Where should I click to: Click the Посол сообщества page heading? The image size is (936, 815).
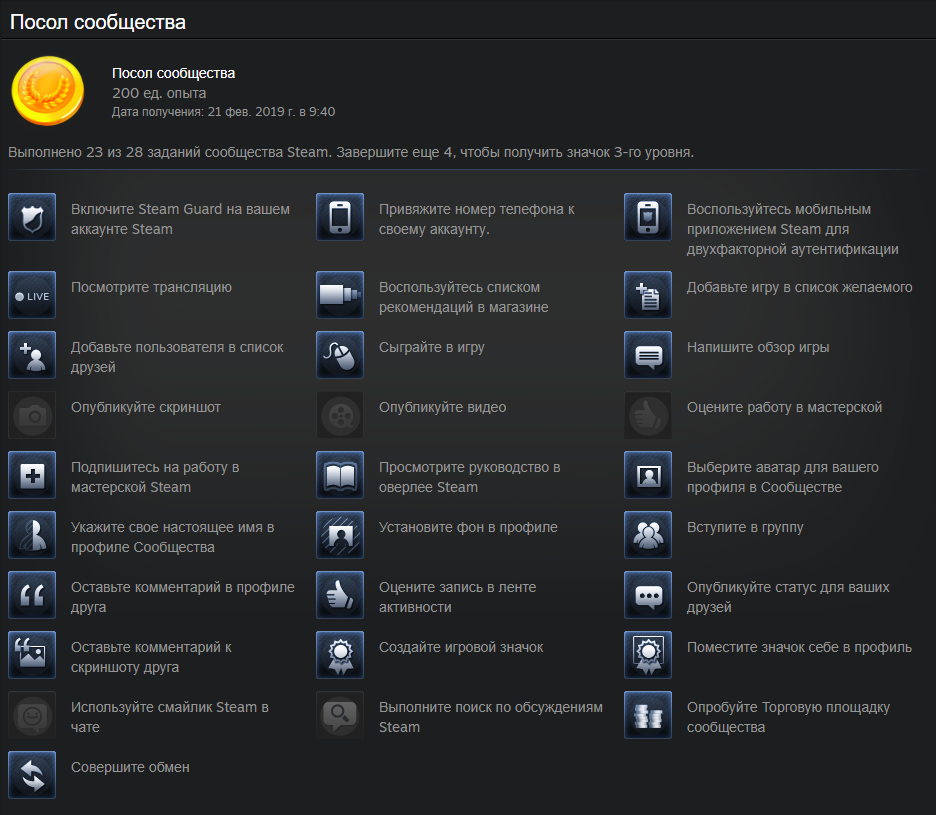click(x=98, y=23)
